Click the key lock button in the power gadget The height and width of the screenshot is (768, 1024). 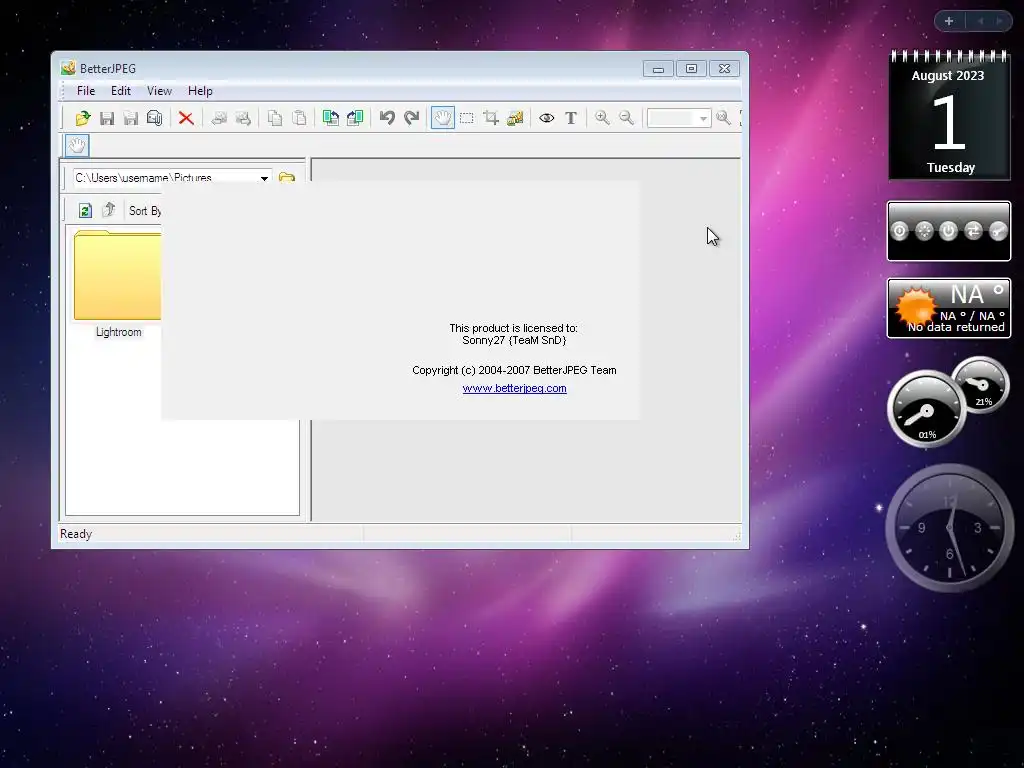click(998, 231)
